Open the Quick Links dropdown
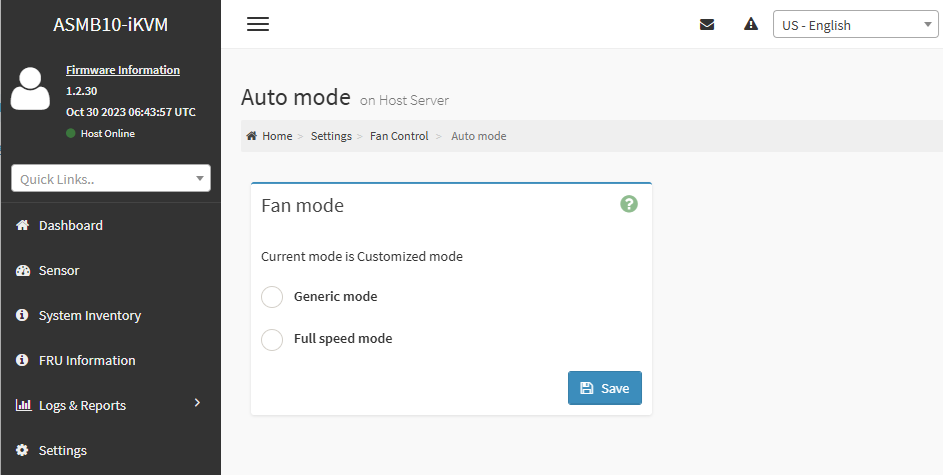This screenshot has width=943, height=475. coord(111,179)
